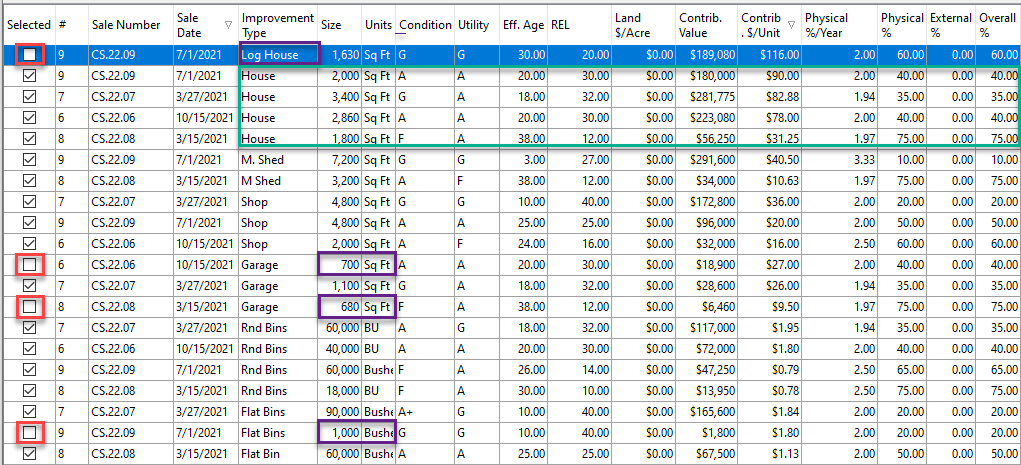This screenshot has height=465, width=1021.
Task: Enable the checkbox for 1,000 Bushel Flat Bins row
Action: coord(29,432)
